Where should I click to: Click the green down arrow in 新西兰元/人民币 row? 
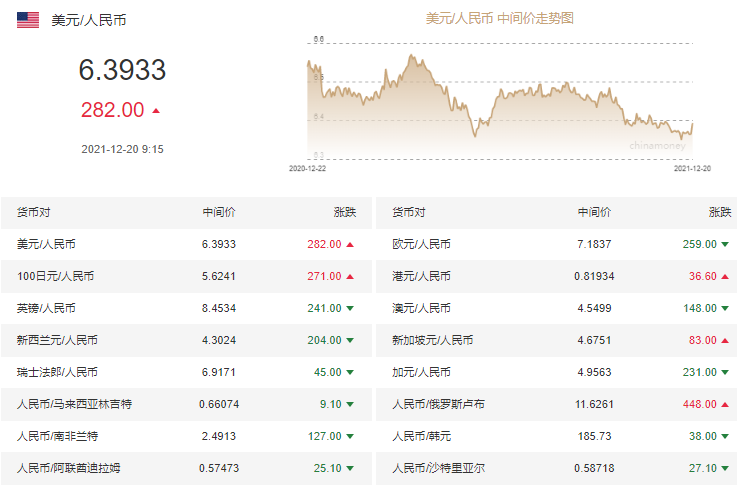[350, 340]
